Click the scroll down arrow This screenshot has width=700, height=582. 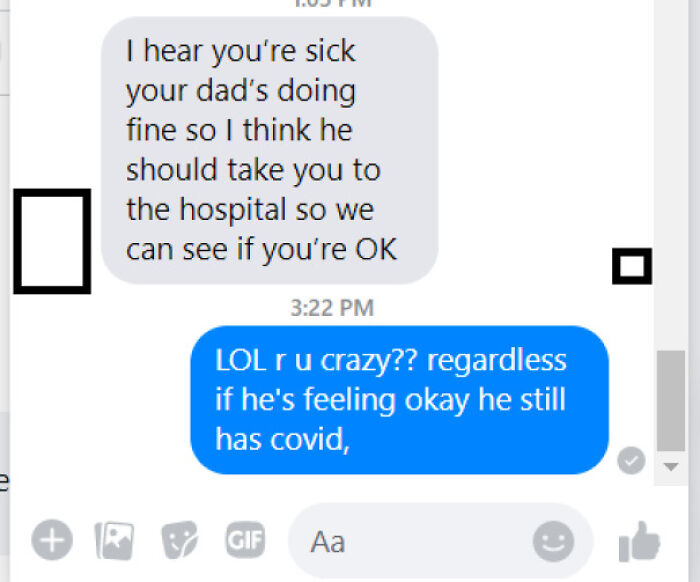671,467
